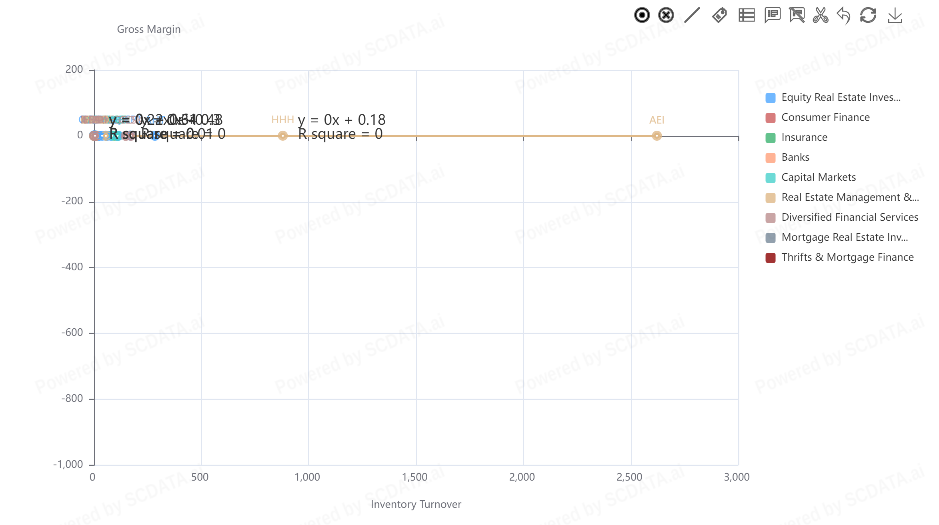Download the chart using the download icon
Image resolution: width=939 pixels, height=525 pixels.
click(x=895, y=15)
